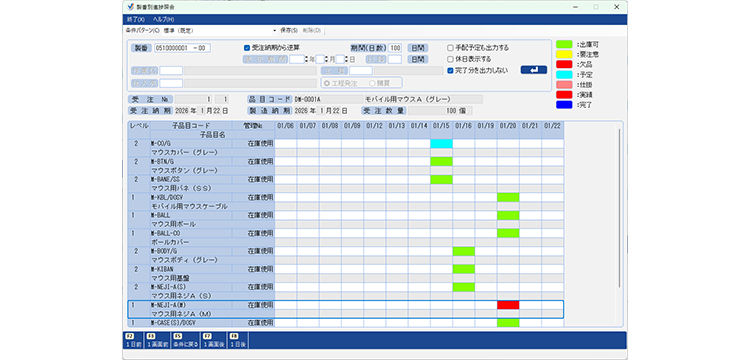Toggle the 受注納期から逆算 checkbox

click(x=247, y=48)
